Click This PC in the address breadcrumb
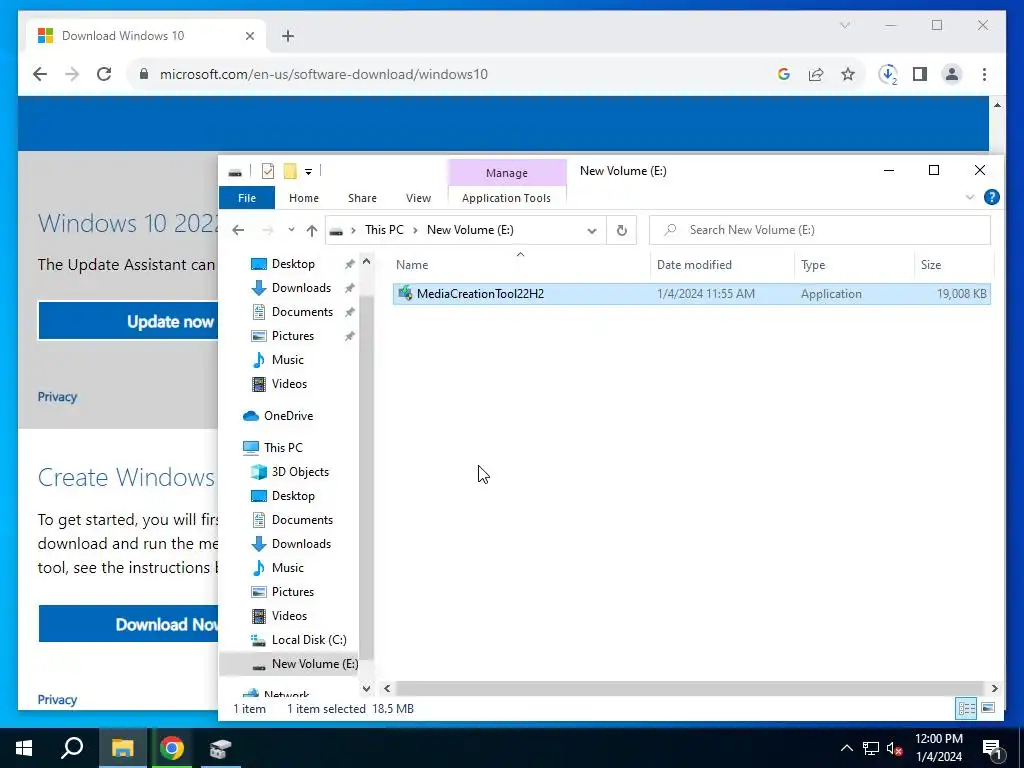1024x768 pixels. pyautogui.click(x=384, y=230)
